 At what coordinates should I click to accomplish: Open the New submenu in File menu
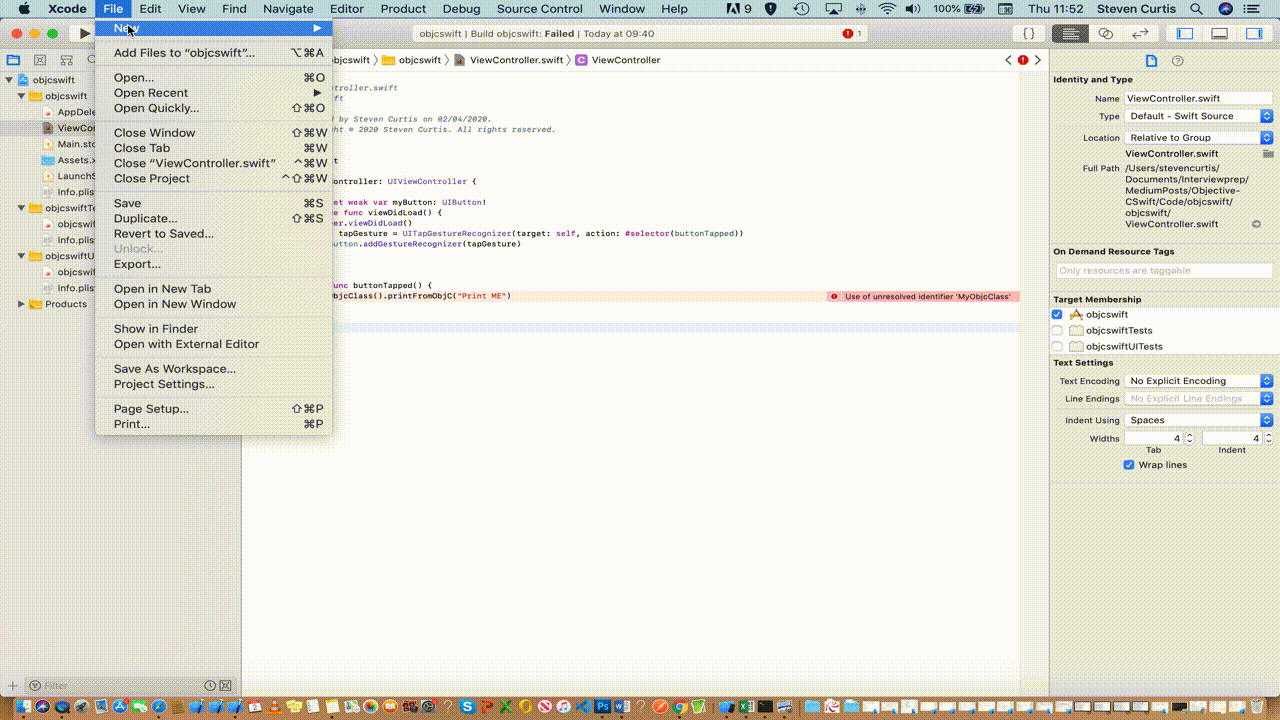(x=213, y=28)
